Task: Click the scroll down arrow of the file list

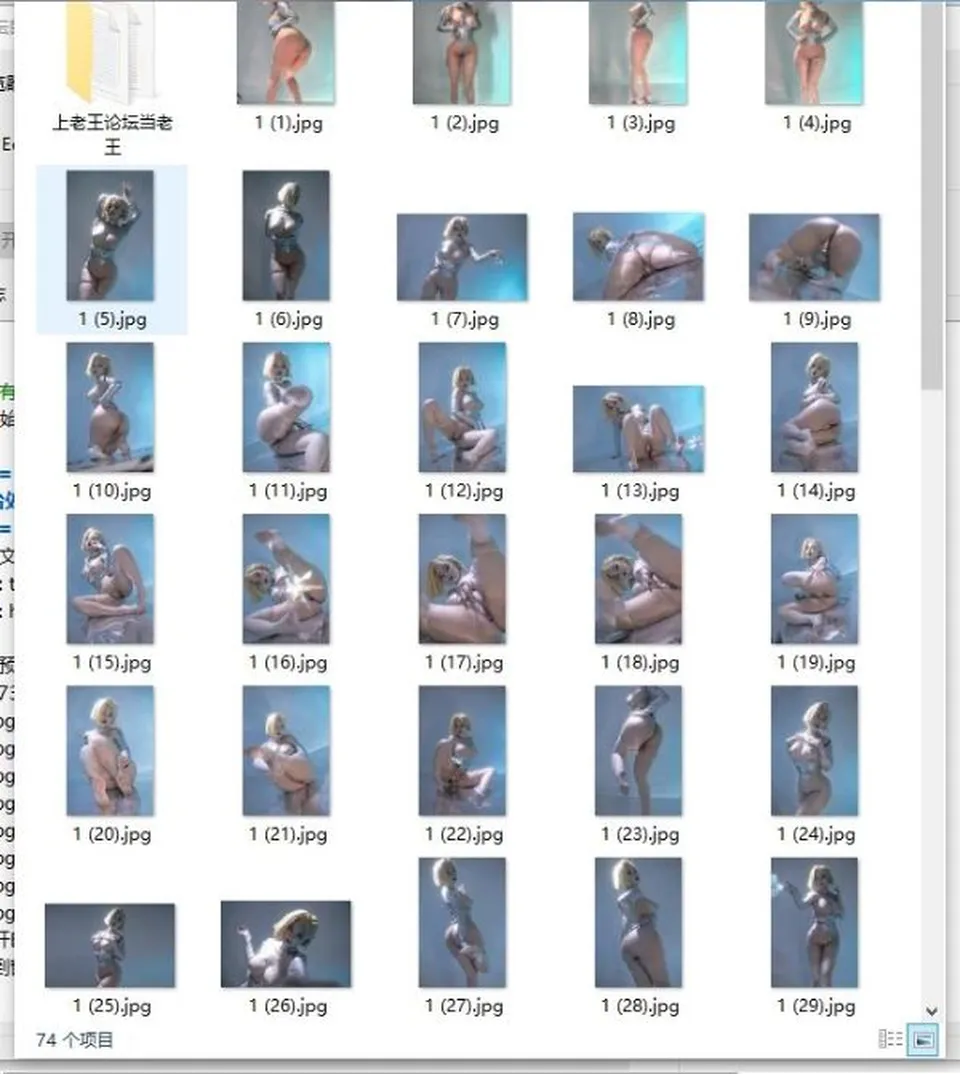Action: pos(931,1011)
